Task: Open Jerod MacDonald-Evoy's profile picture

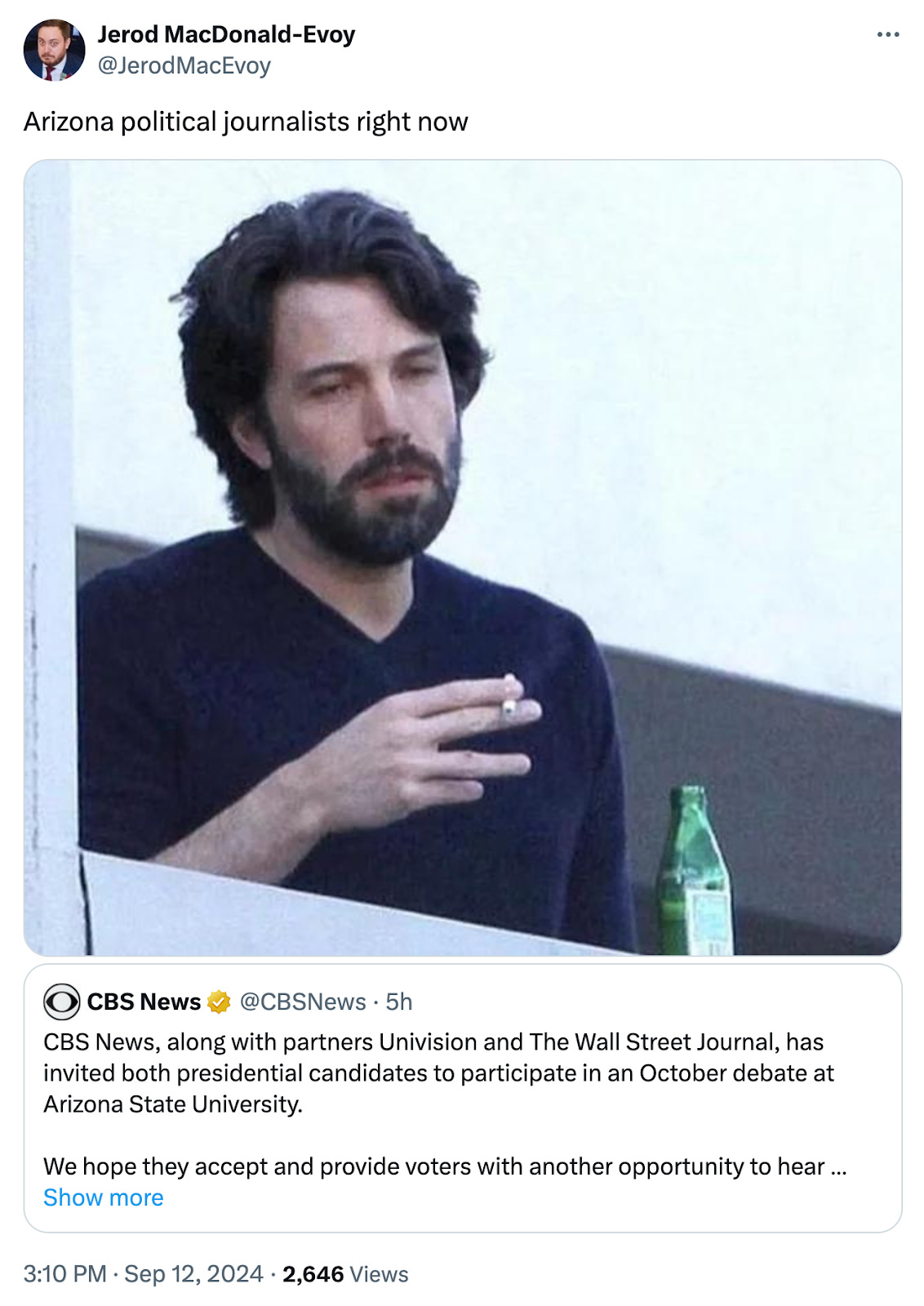Action: (x=54, y=50)
